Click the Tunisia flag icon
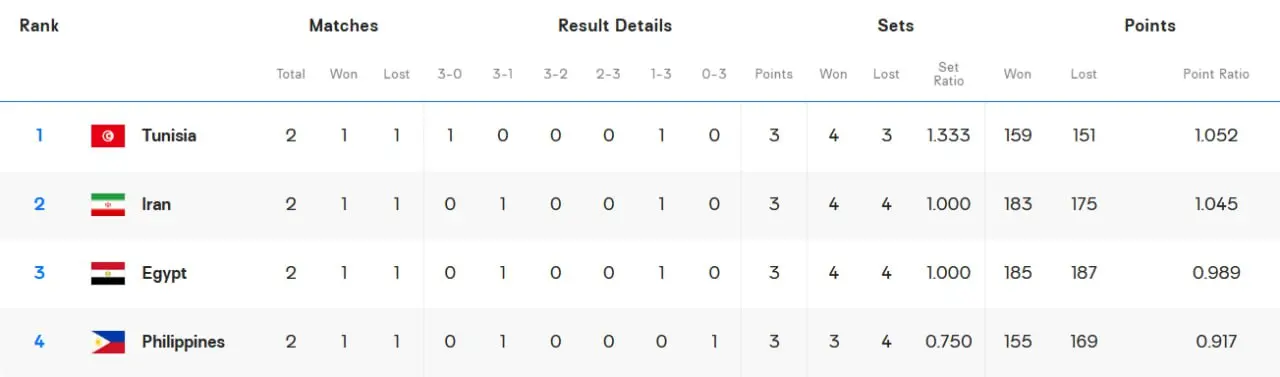This screenshot has height=377, width=1280. 108,136
